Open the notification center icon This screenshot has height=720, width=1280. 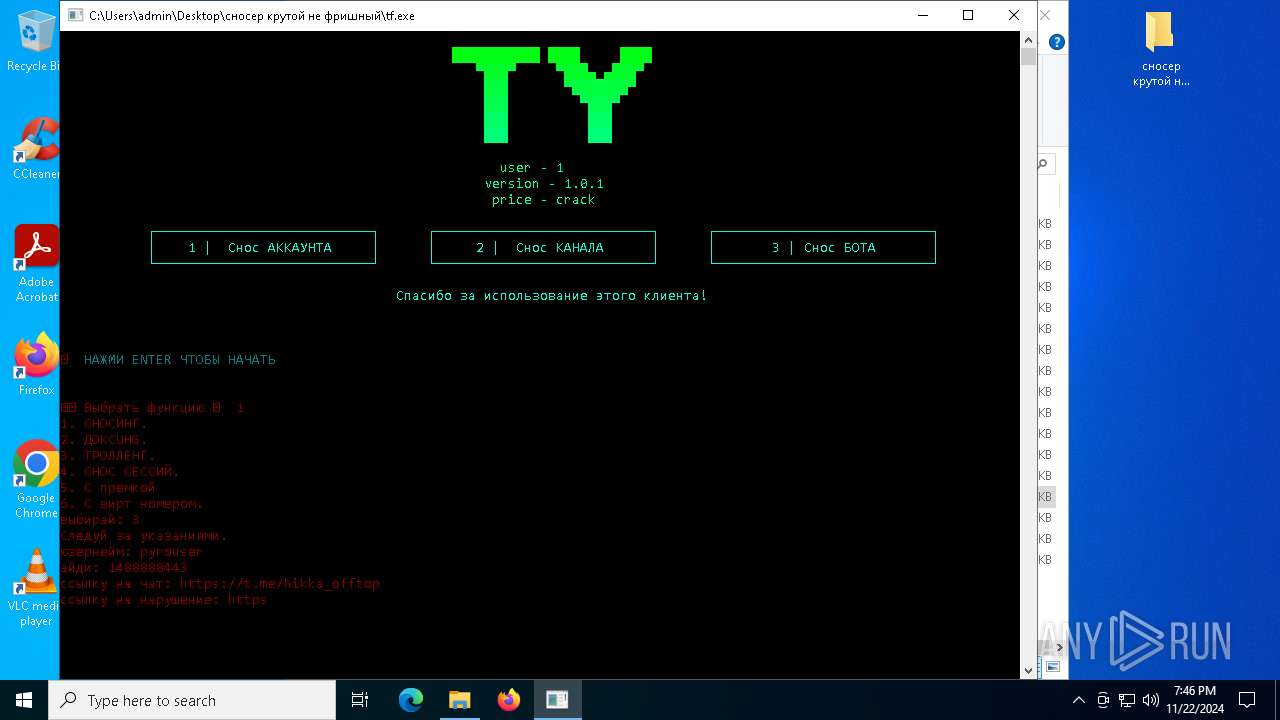click(1247, 700)
